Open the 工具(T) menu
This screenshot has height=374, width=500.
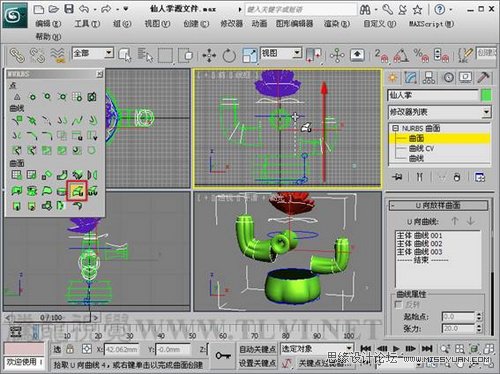coord(87,24)
